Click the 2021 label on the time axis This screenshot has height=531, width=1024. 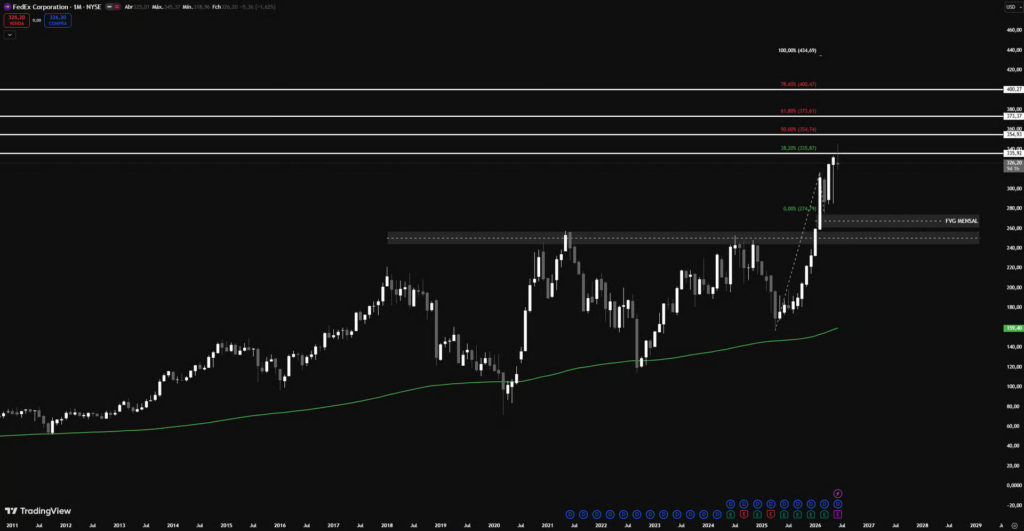coord(547,525)
